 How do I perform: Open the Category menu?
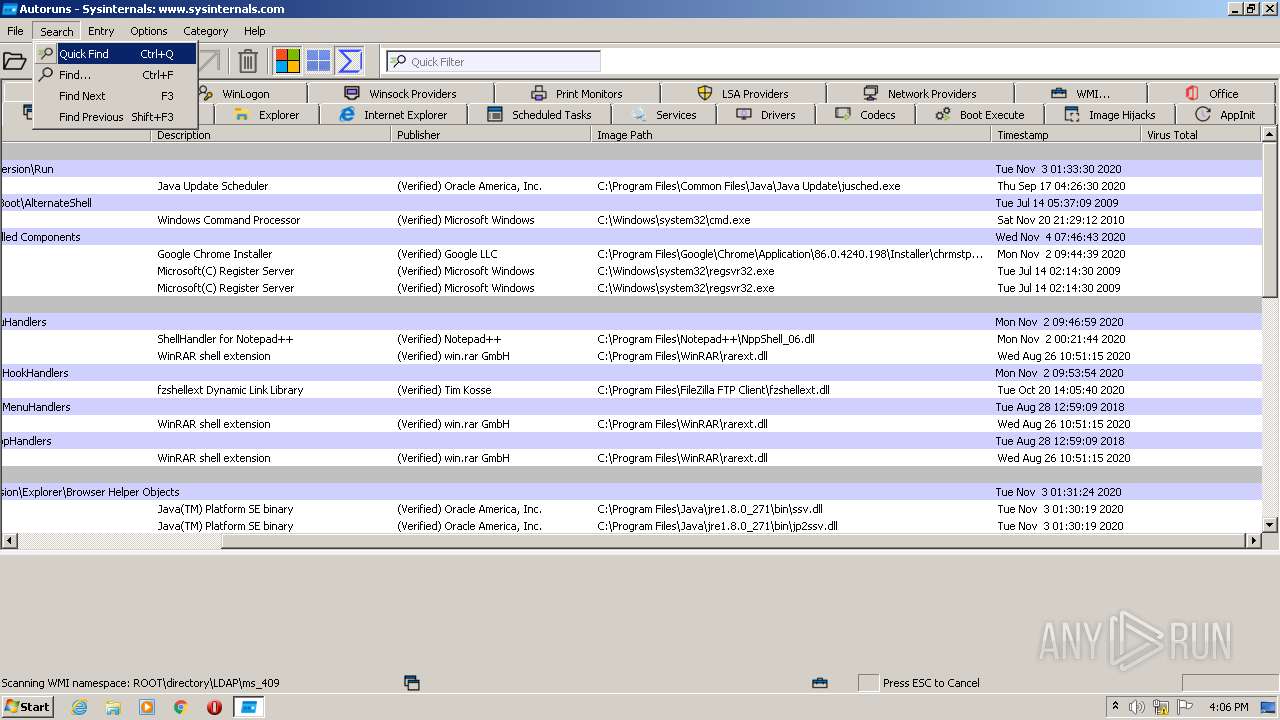[x=206, y=31]
